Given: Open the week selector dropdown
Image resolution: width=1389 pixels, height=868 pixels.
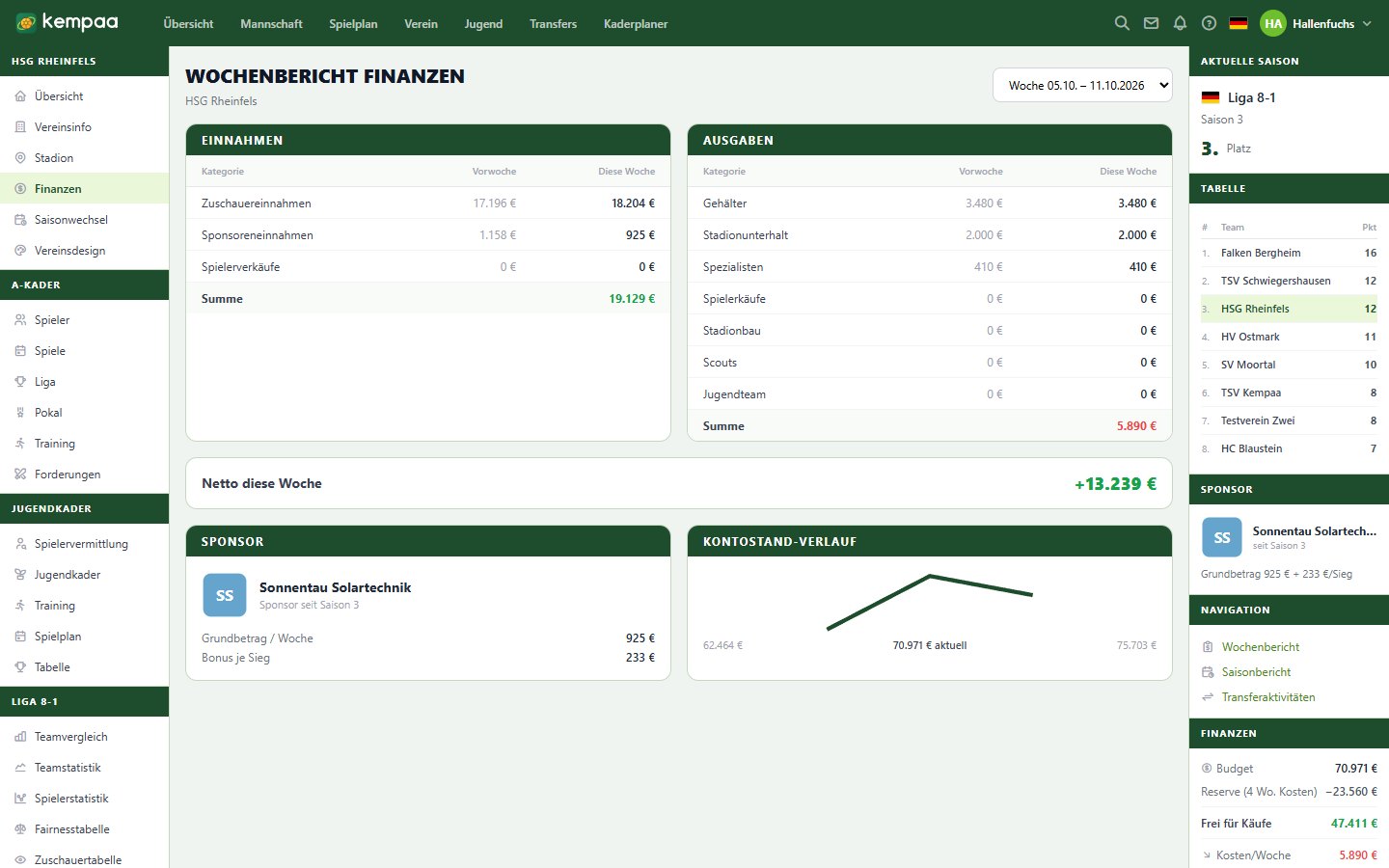Looking at the screenshot, I should coord(1082,85).
